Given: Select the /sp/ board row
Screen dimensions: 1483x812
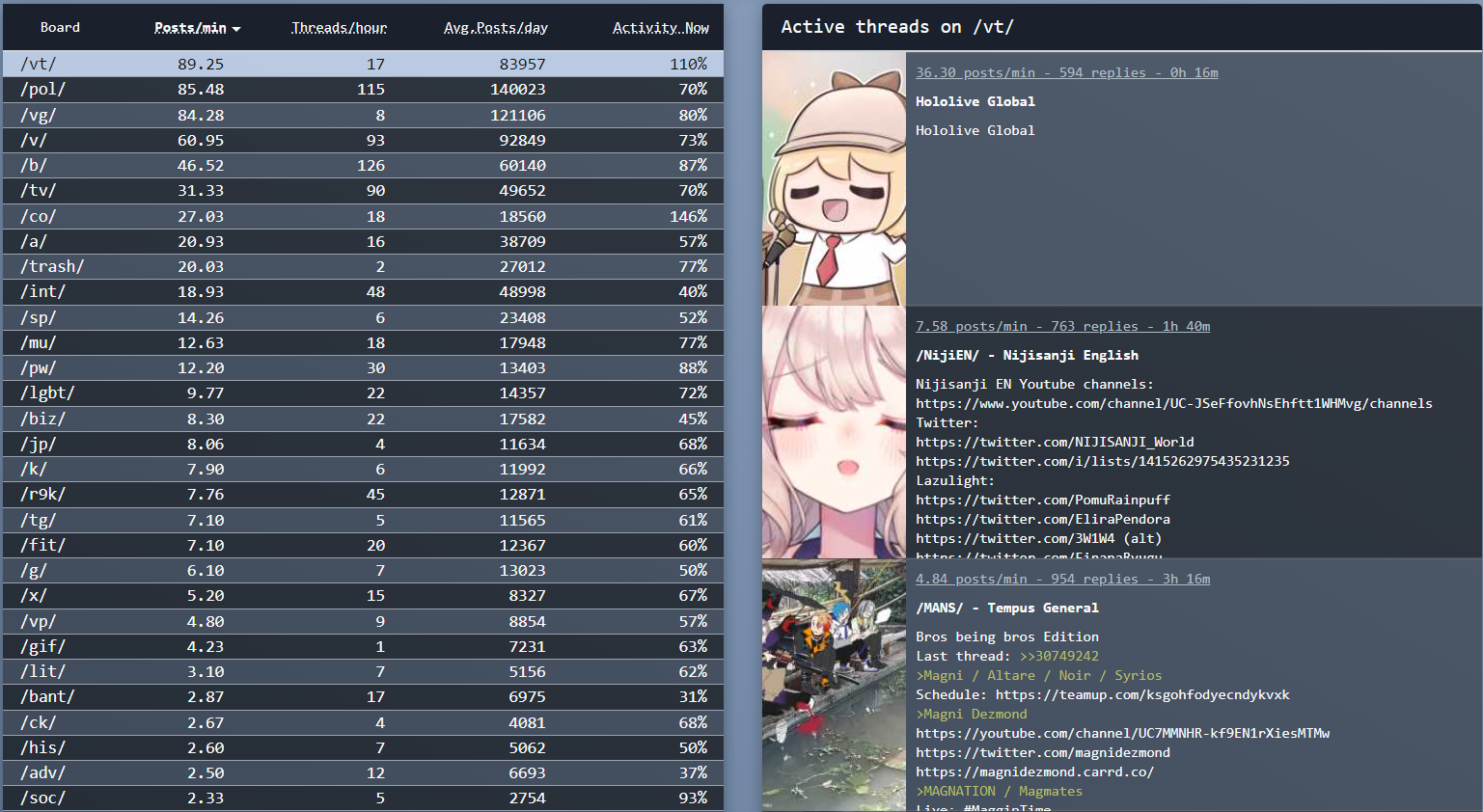Looking at the screenshot, I should (x=363, y=317).
